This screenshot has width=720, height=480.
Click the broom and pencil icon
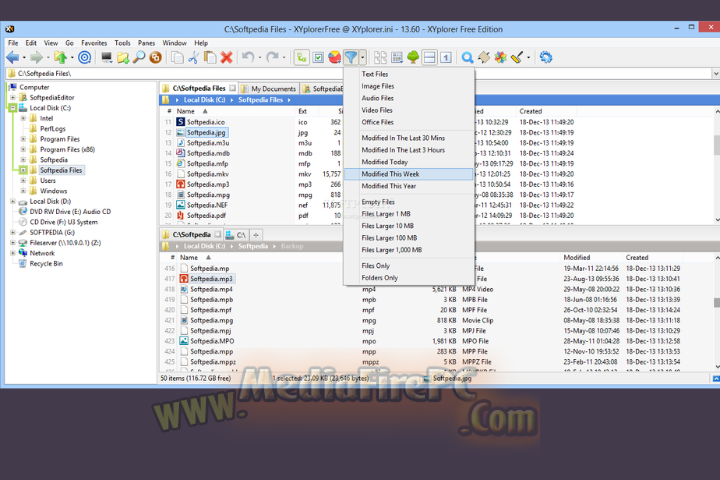pos(517,57)
